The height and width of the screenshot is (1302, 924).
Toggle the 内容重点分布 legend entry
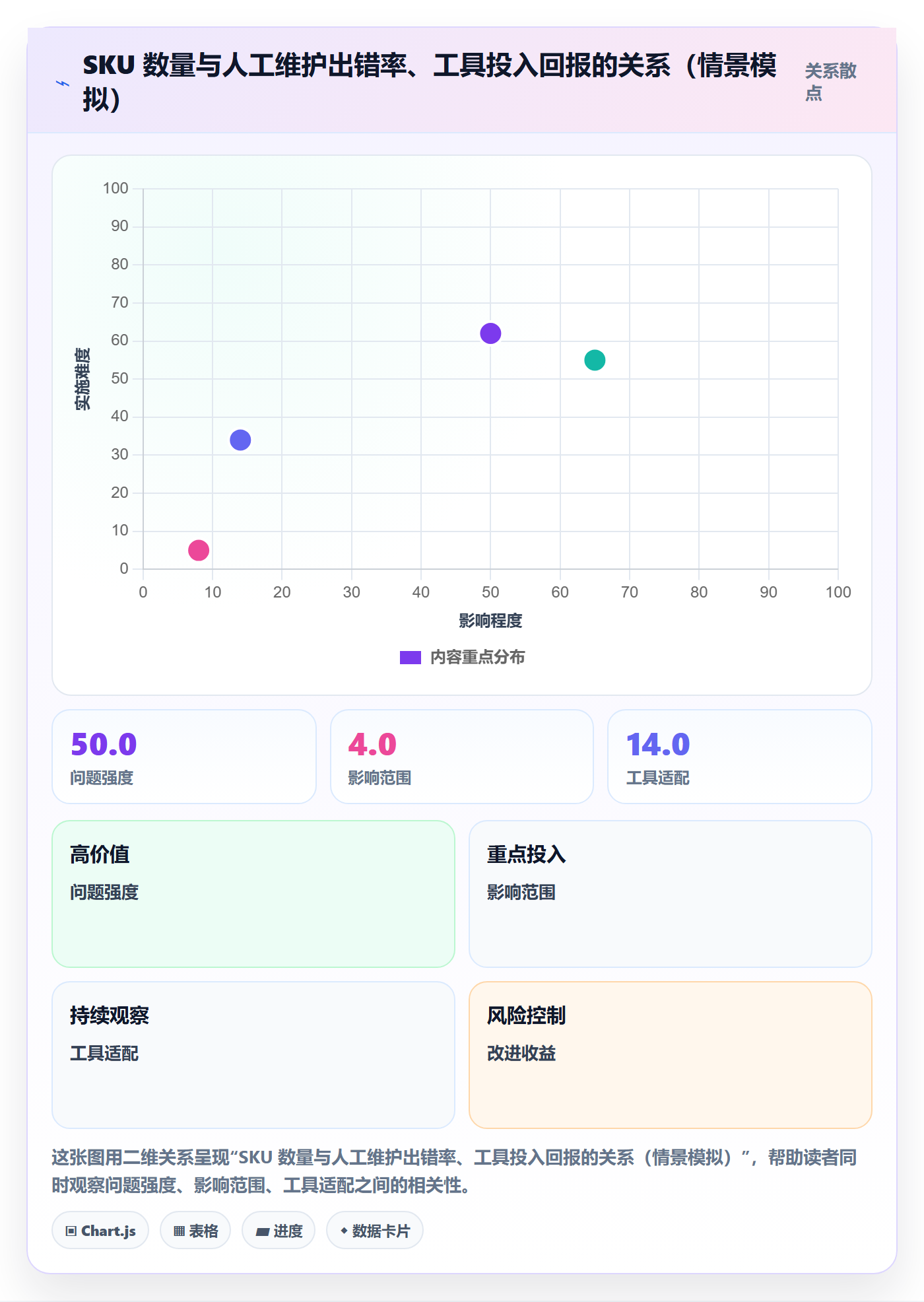pyautogui.click(x=463, y=657)
